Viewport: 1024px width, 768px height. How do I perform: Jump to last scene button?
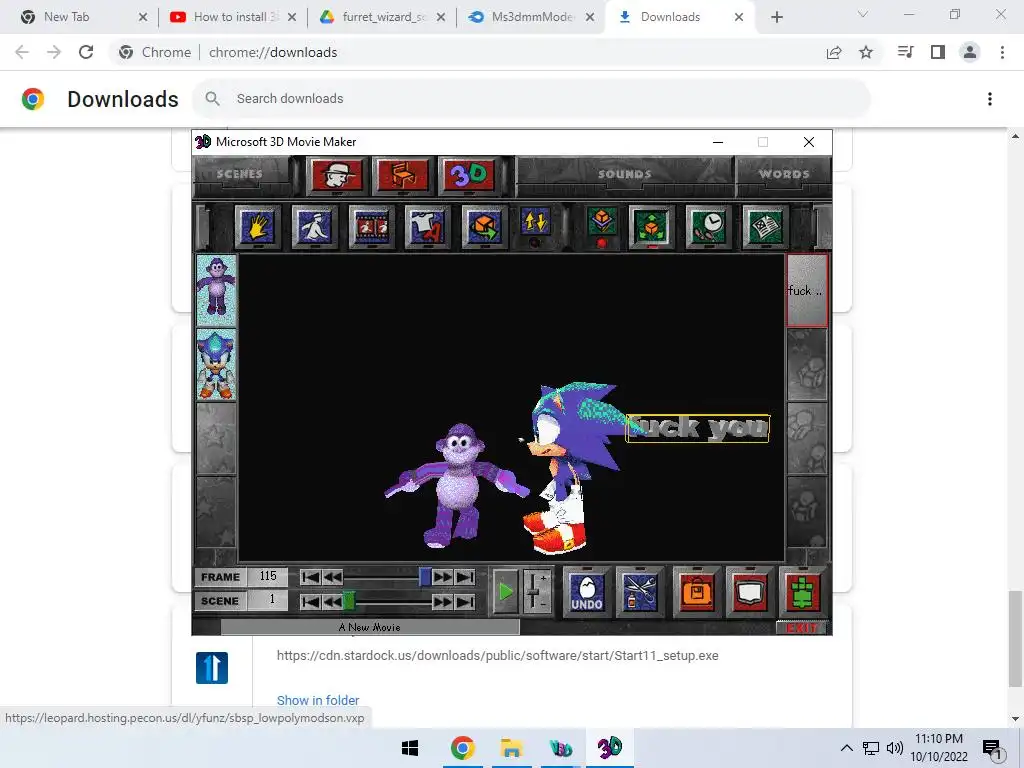point(465,601)
